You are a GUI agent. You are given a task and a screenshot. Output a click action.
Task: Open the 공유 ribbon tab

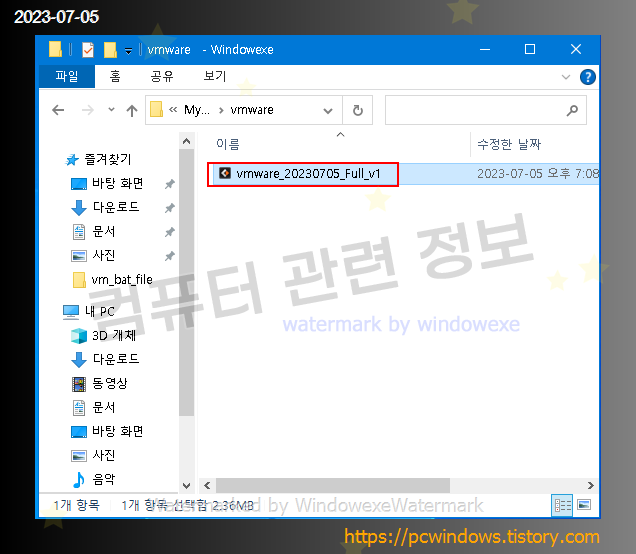162,76
